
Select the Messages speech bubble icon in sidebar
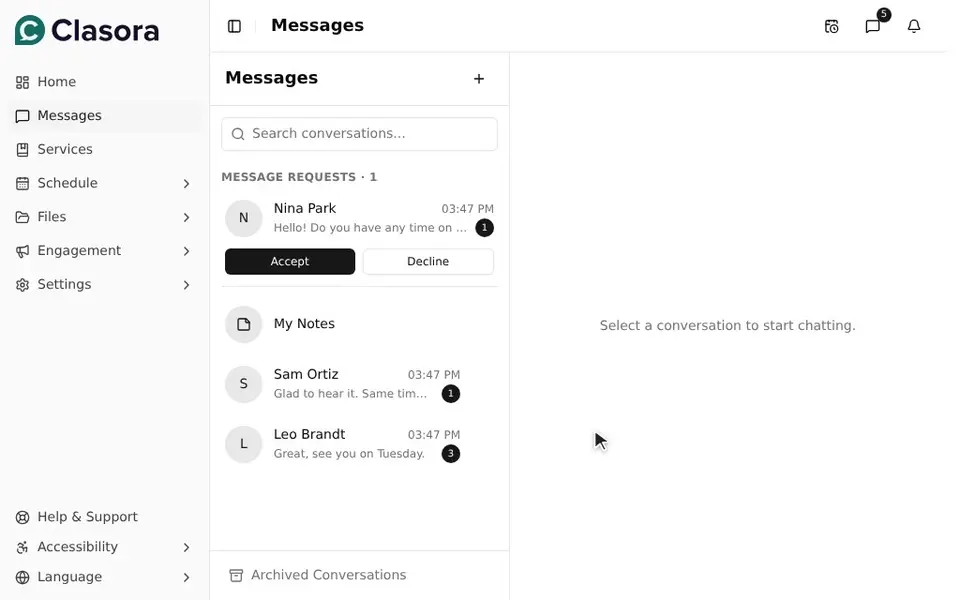(x=23, y=116)
